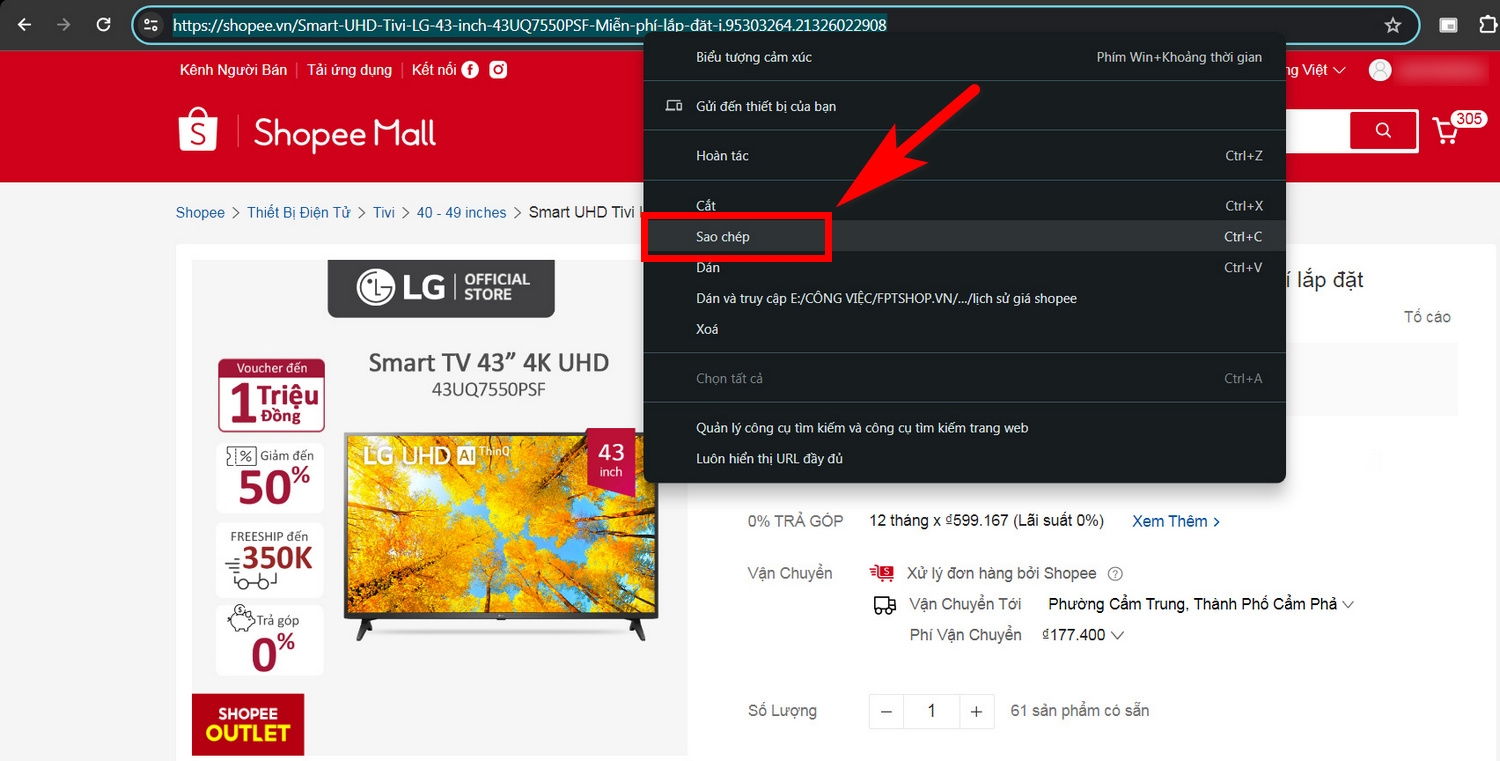The height and width of the screenshot is (761, 1500).
Task: Choose Cắt in the context menu
Action: tap(964, 206)
